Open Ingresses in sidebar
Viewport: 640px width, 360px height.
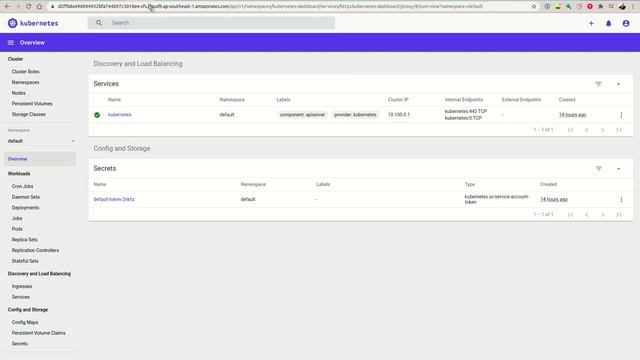(x=22, y=287)
